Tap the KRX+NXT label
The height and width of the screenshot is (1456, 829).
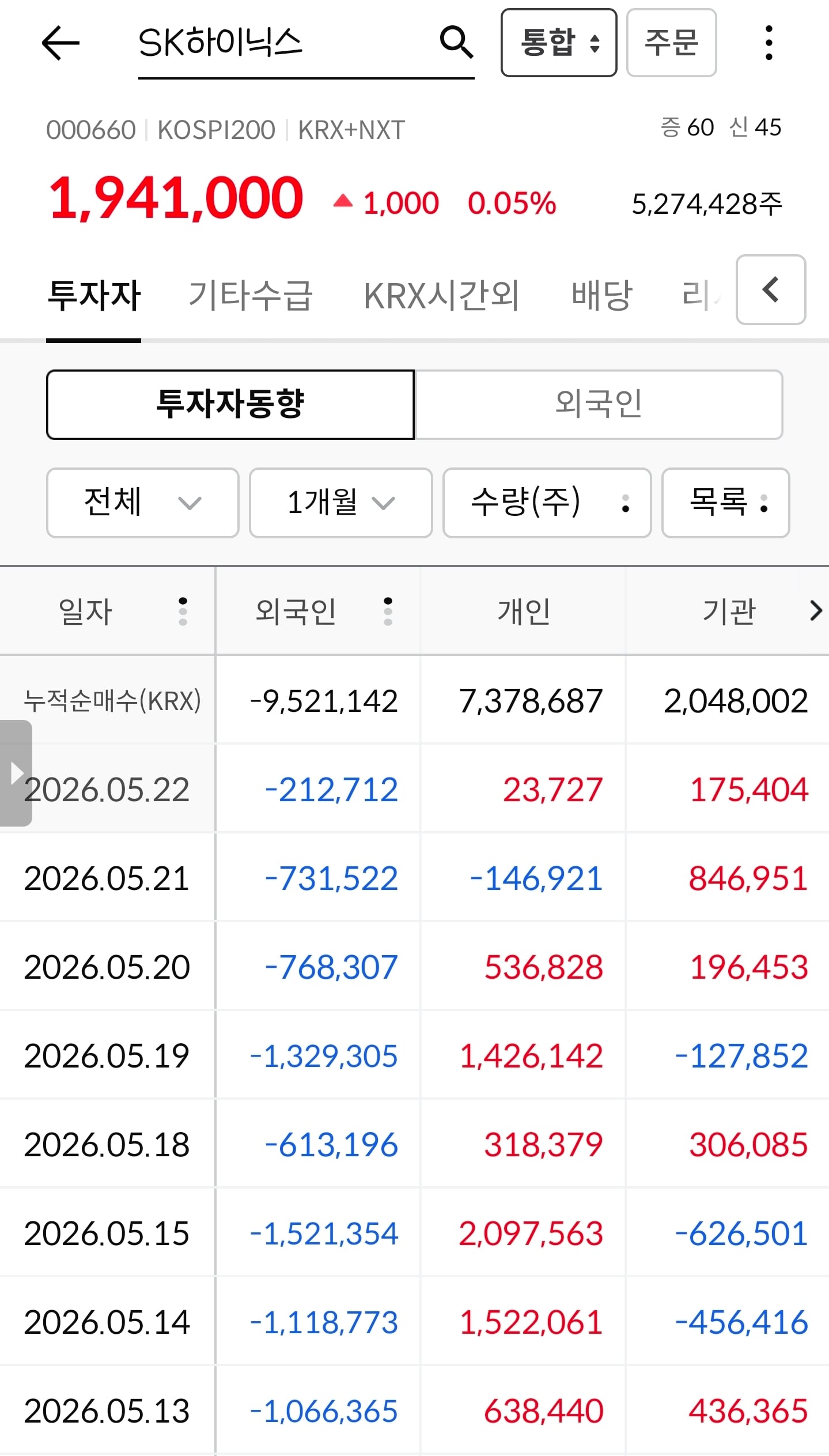pos(351,130)
